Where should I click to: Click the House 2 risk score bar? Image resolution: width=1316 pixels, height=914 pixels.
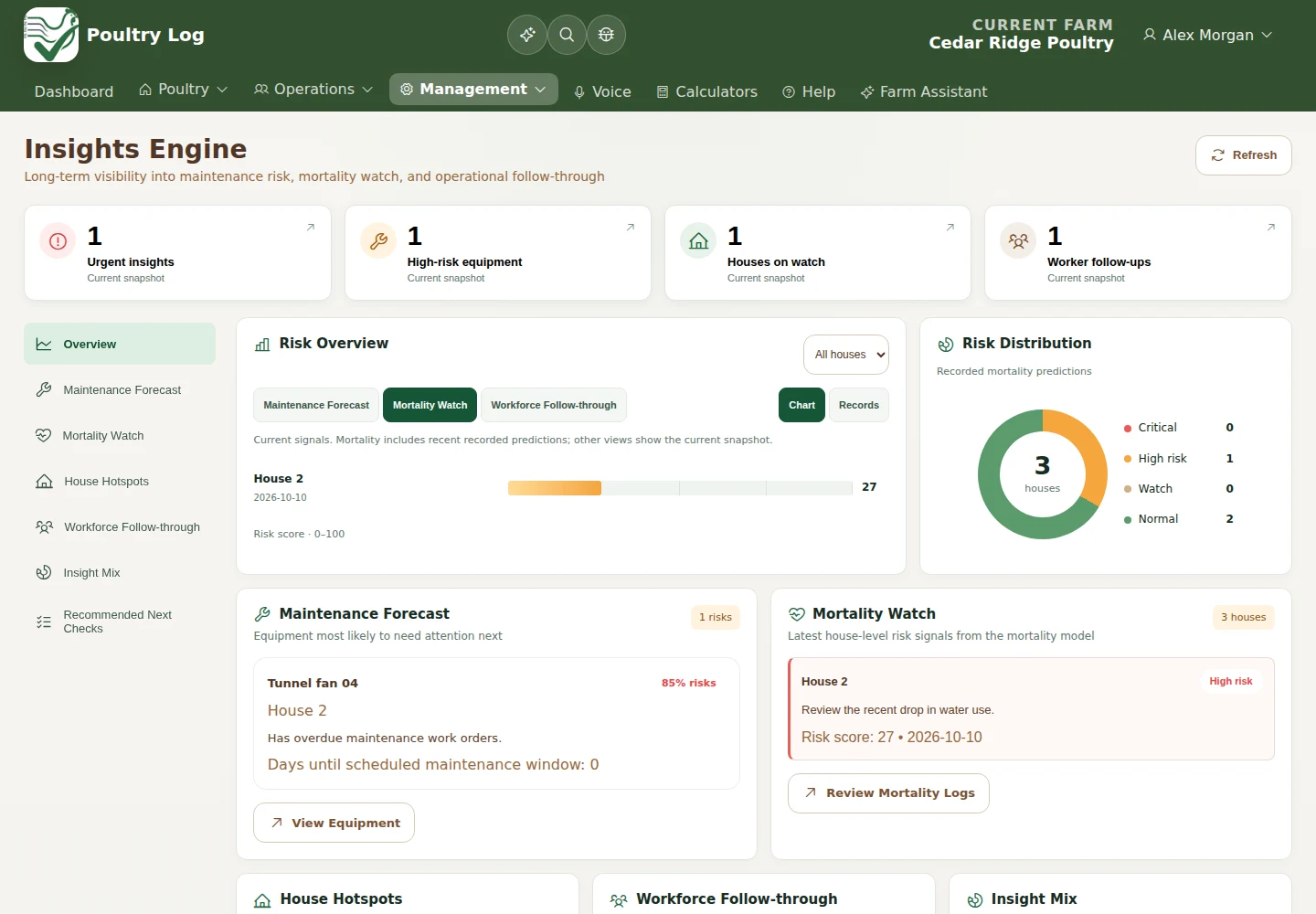coord(680,488)
